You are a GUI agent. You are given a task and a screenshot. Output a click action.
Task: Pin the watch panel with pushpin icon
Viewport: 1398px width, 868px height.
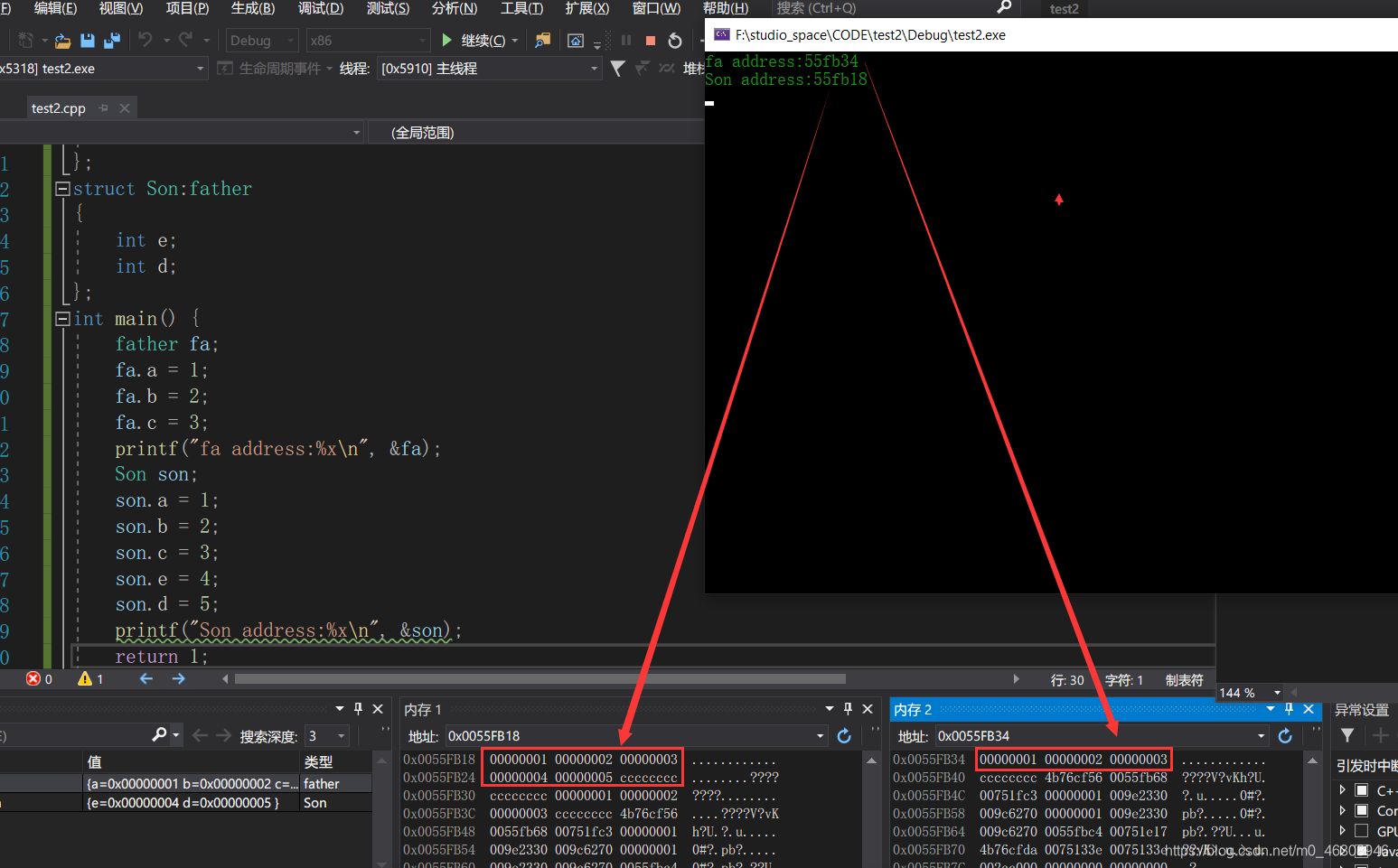(x=358, y=709)
